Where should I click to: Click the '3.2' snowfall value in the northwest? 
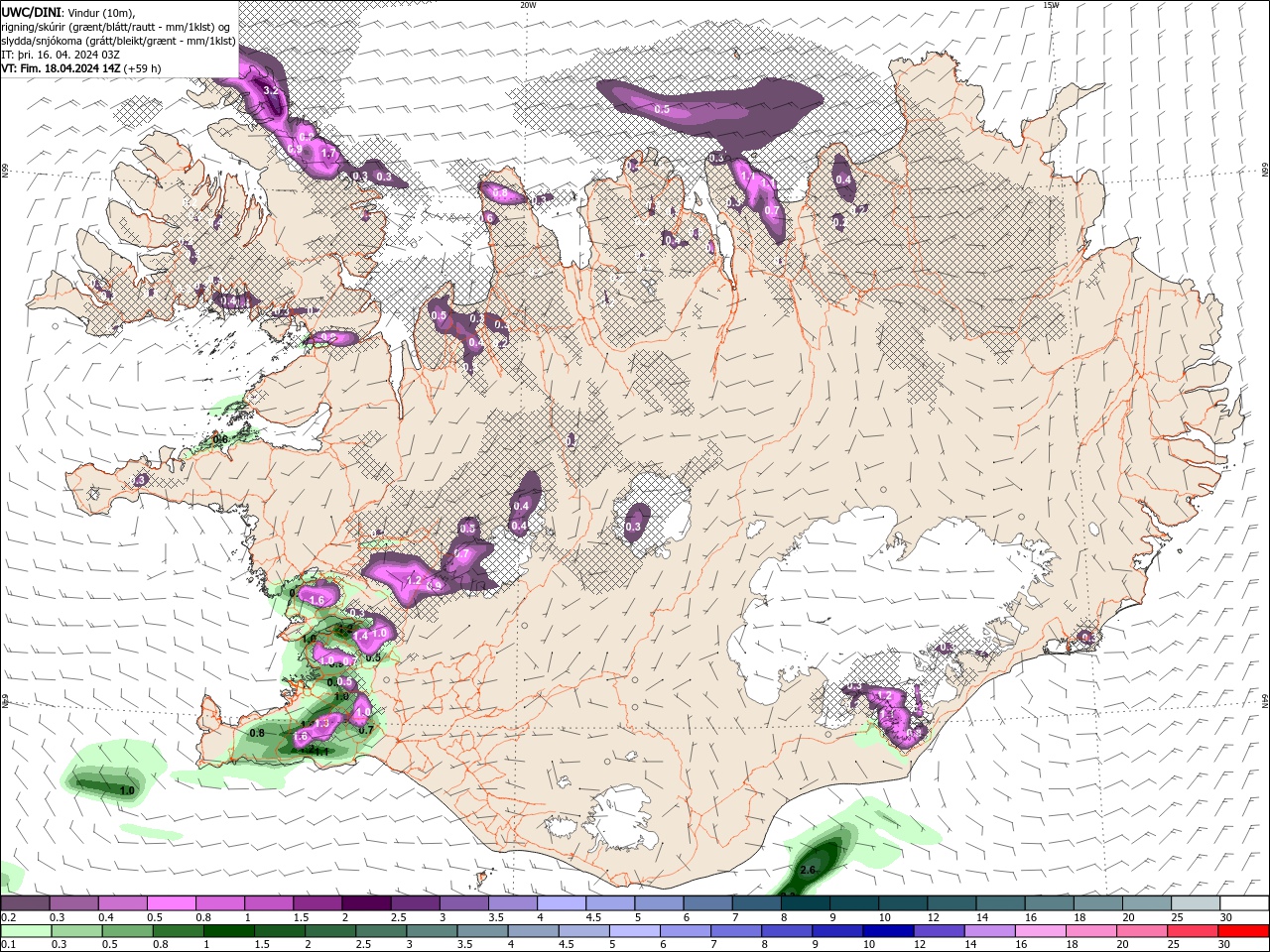pos(269,90)
